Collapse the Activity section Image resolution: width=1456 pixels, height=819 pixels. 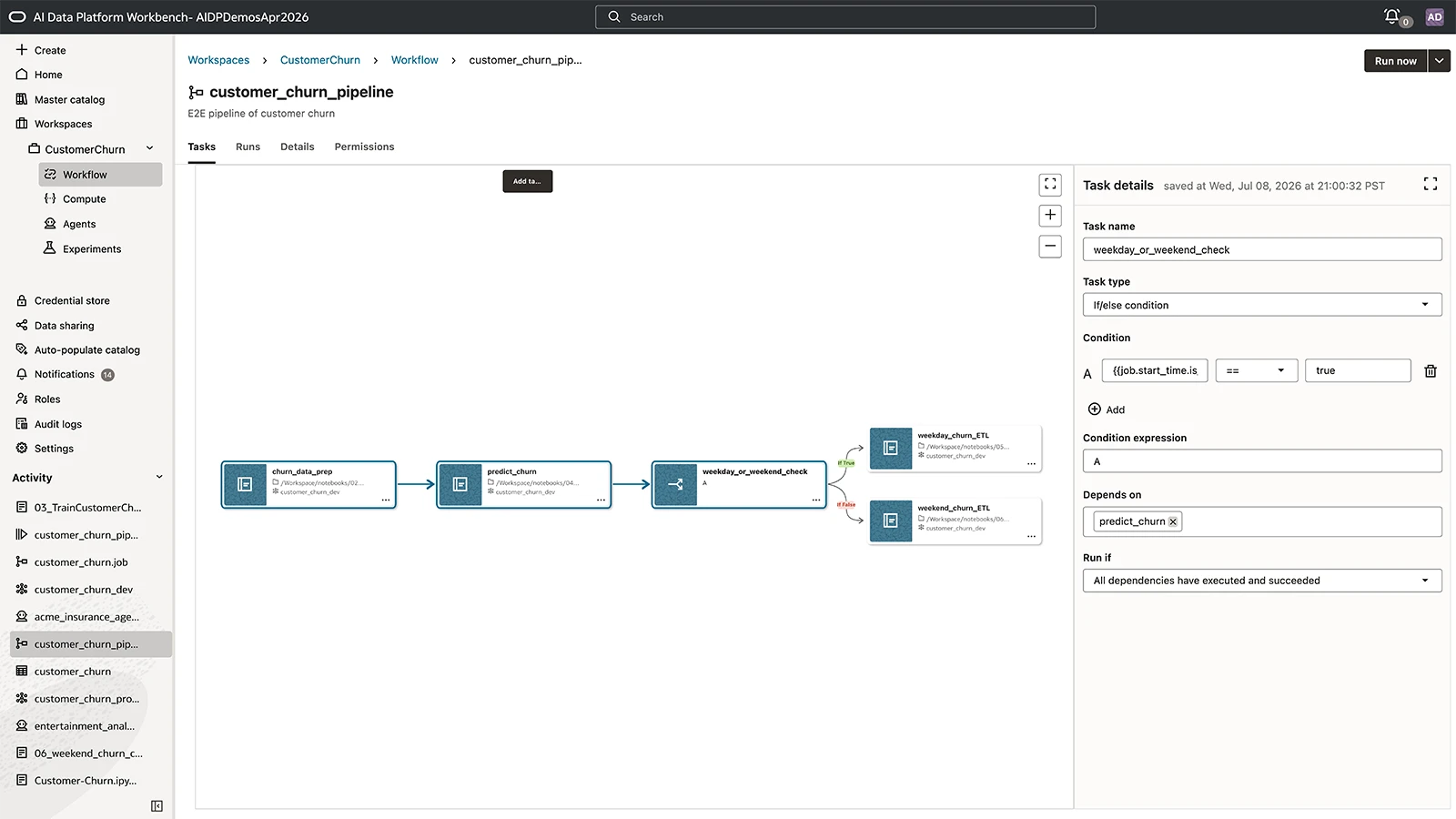pyautogui.click(x=159, y=477)
